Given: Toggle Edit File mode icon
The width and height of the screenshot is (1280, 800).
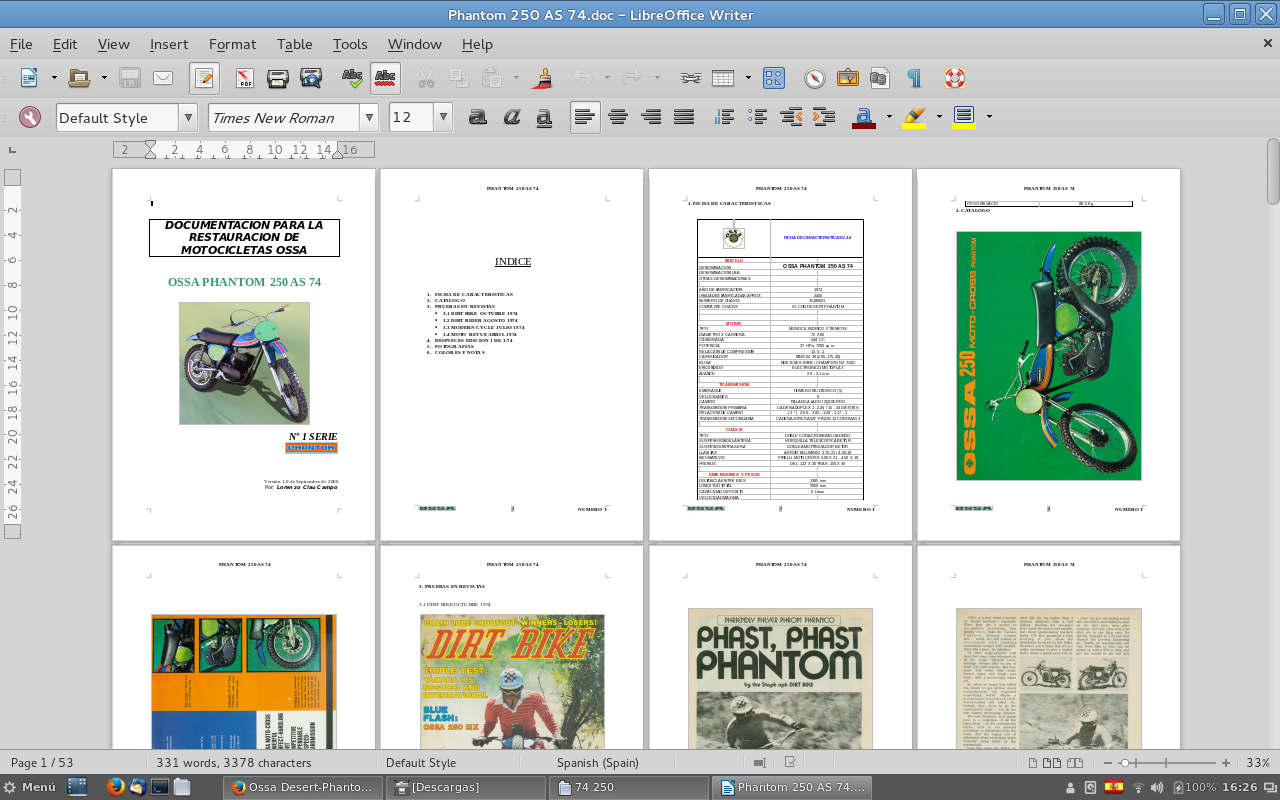Looking at the screenshot, I should [x=204, y=77].
